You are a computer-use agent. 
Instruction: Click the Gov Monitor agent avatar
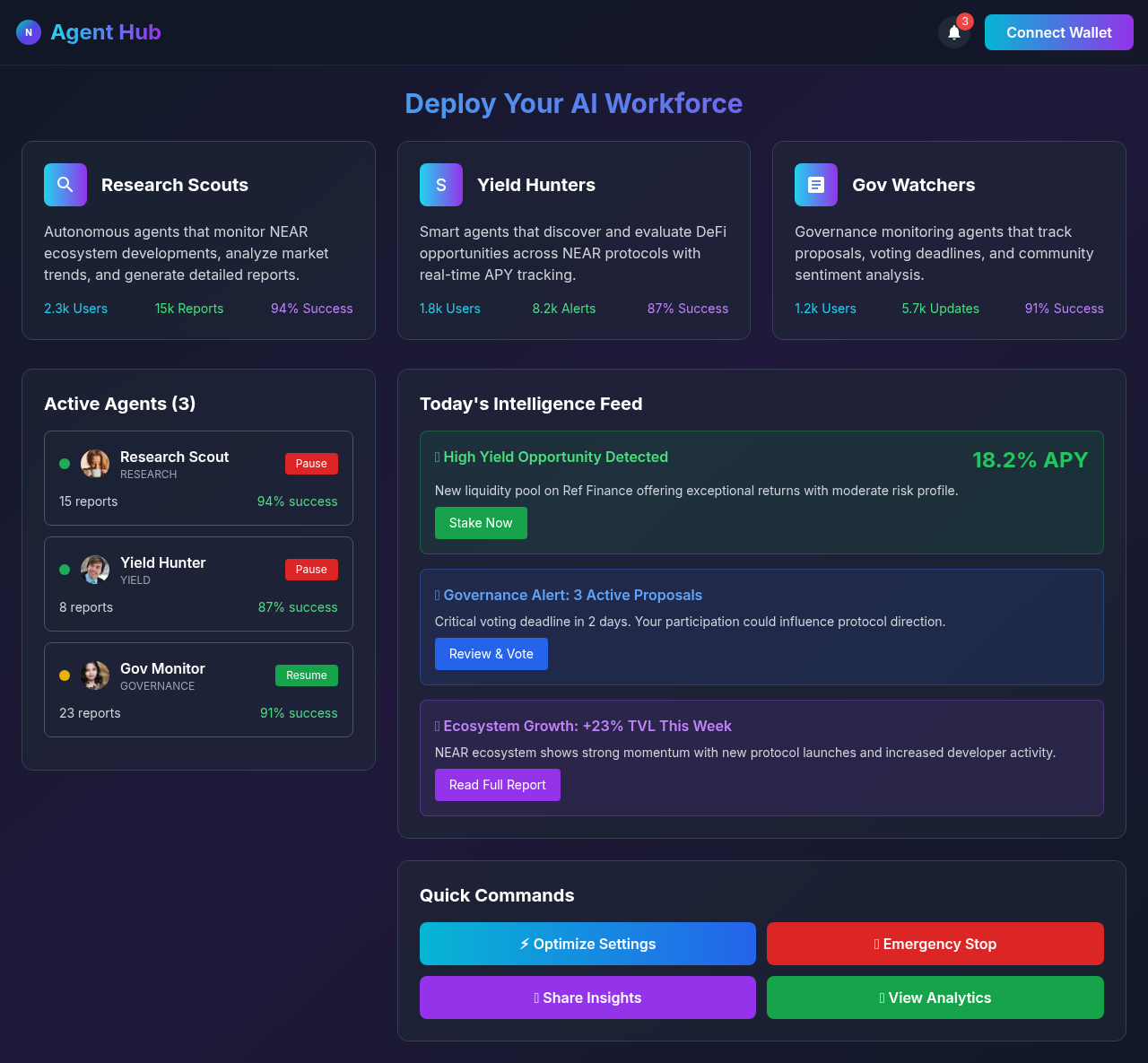coord(95,675)
